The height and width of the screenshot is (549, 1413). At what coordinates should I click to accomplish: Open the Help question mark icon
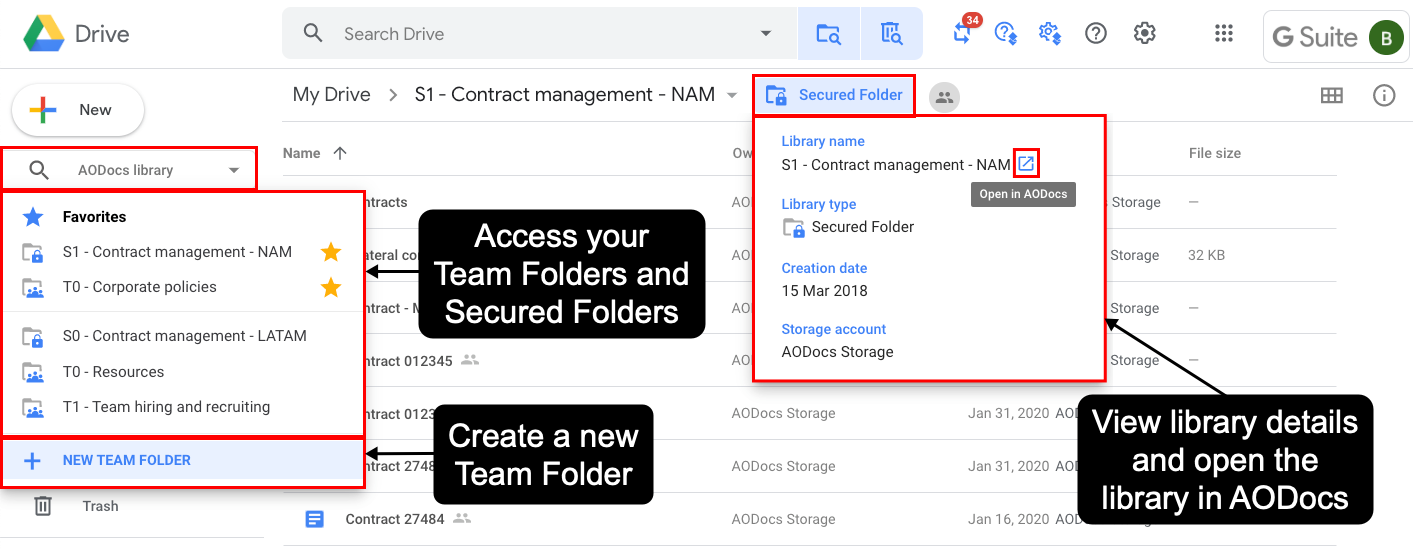[1096, 33]
